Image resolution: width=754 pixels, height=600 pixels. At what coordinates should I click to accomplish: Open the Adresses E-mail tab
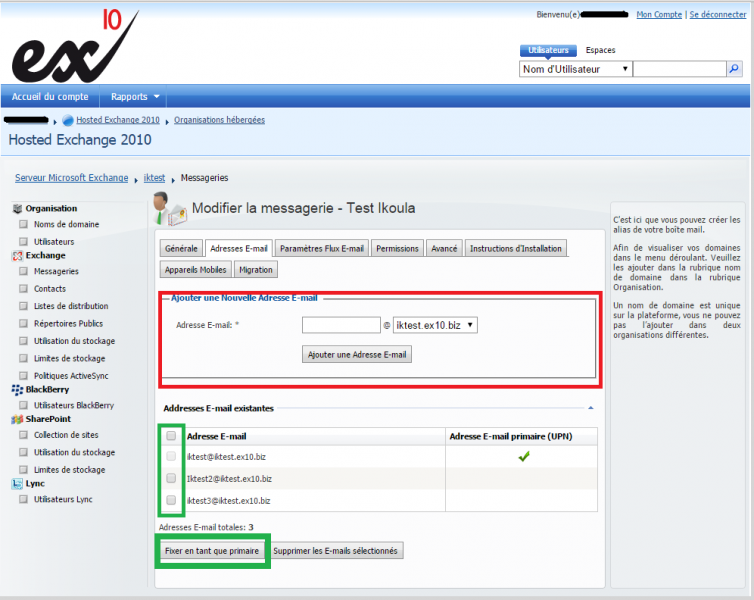click(239, 249)
